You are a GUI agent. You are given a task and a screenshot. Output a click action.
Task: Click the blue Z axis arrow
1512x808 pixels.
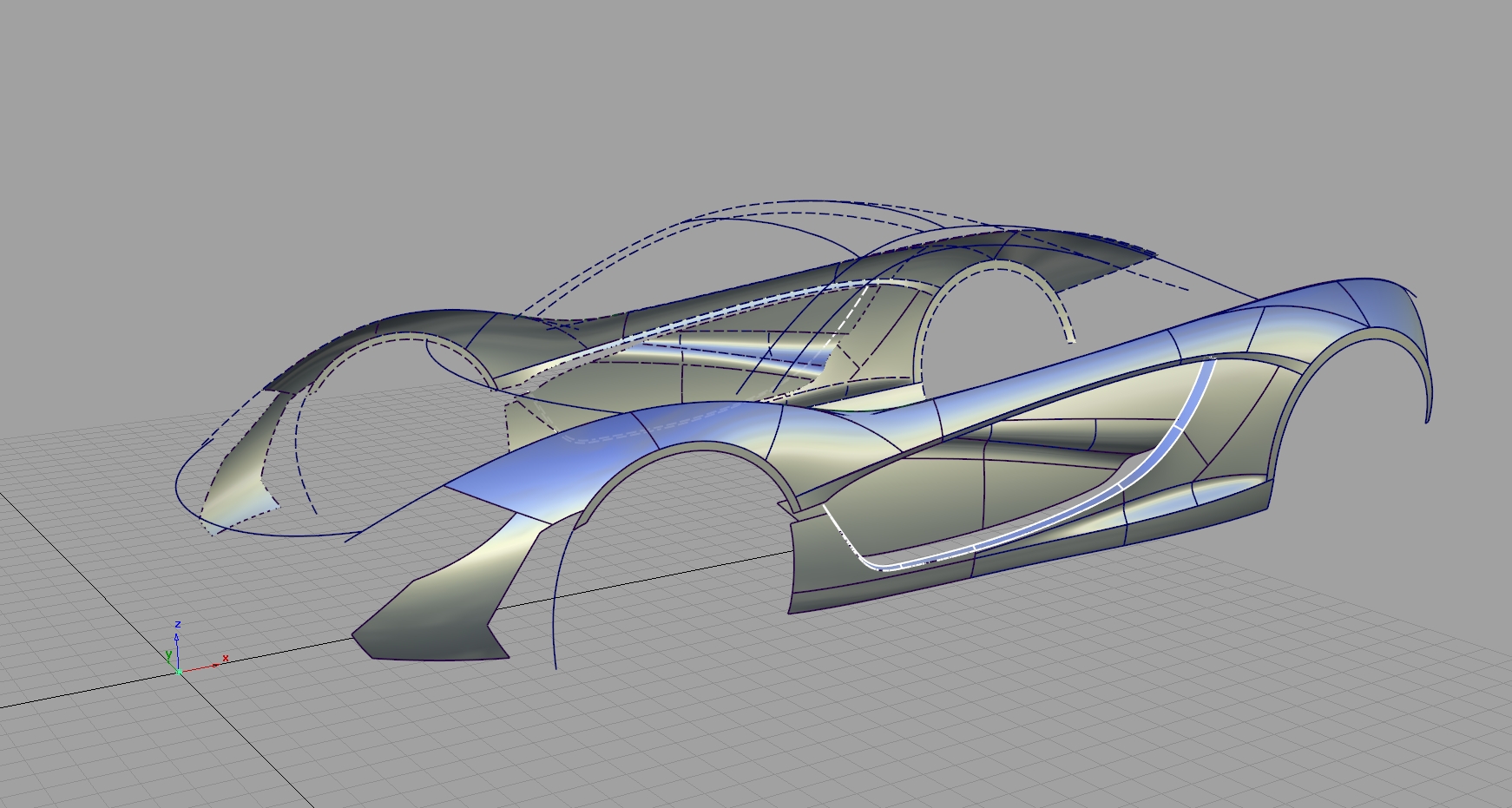[x=176, y=639]
